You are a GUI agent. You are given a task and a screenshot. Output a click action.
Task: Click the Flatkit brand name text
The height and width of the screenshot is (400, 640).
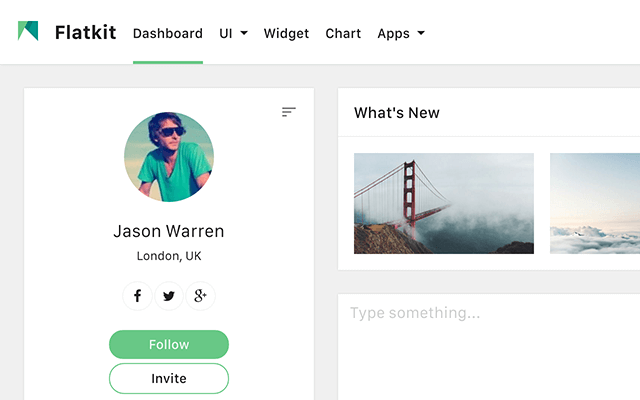coord(86,33)
